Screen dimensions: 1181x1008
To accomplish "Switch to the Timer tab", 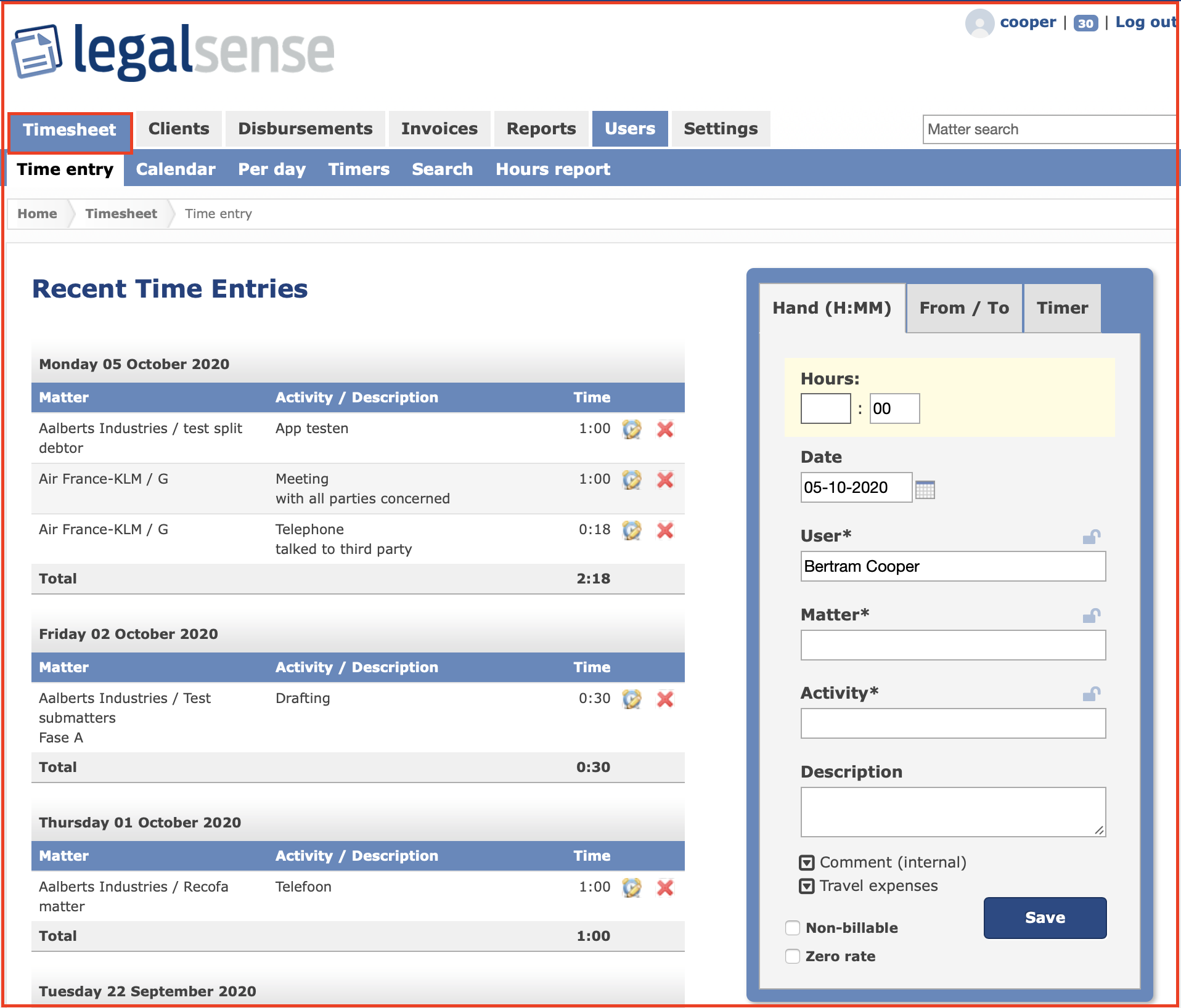I will [x=1061, y=307].
